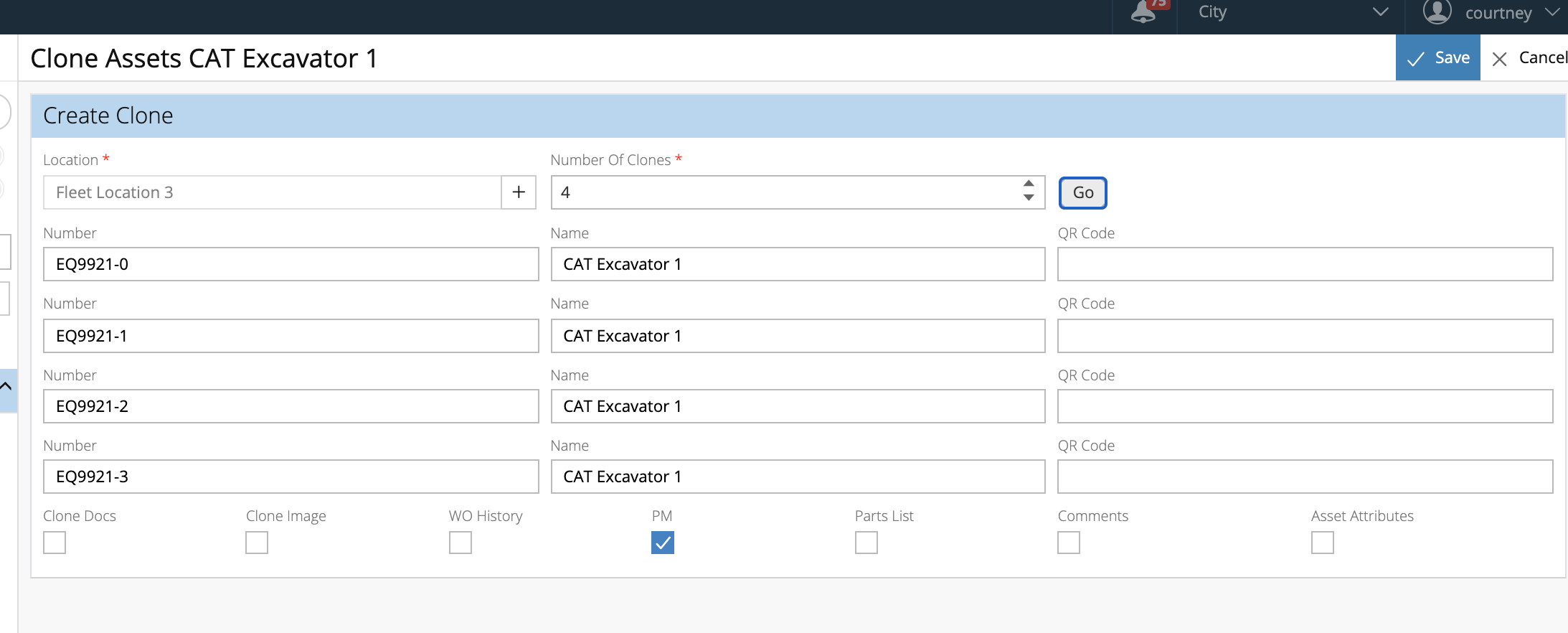Image resolution: width=1568 pixels, height=633 pixels.
Task: Enable the Clone Image checkbox
Action: pos(257,543)
